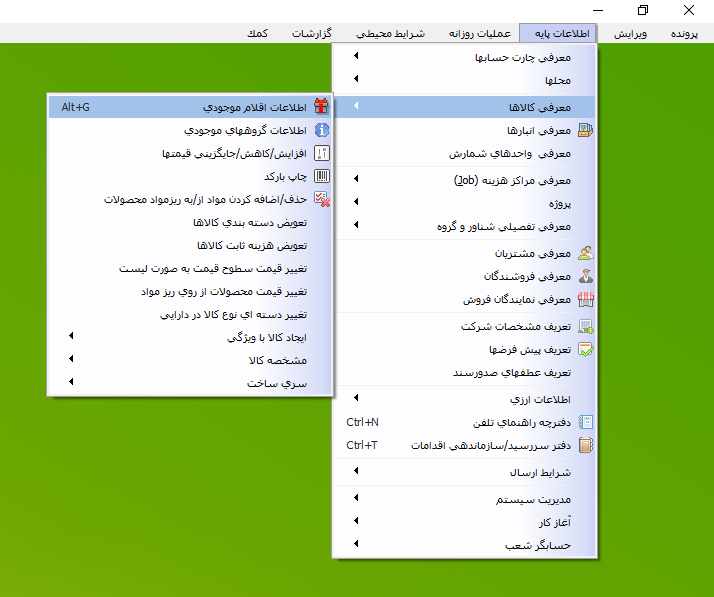714x597 pixels.
Task: Click the green check icon for تعريف پيش فرضها
Action: pos(586,350)
